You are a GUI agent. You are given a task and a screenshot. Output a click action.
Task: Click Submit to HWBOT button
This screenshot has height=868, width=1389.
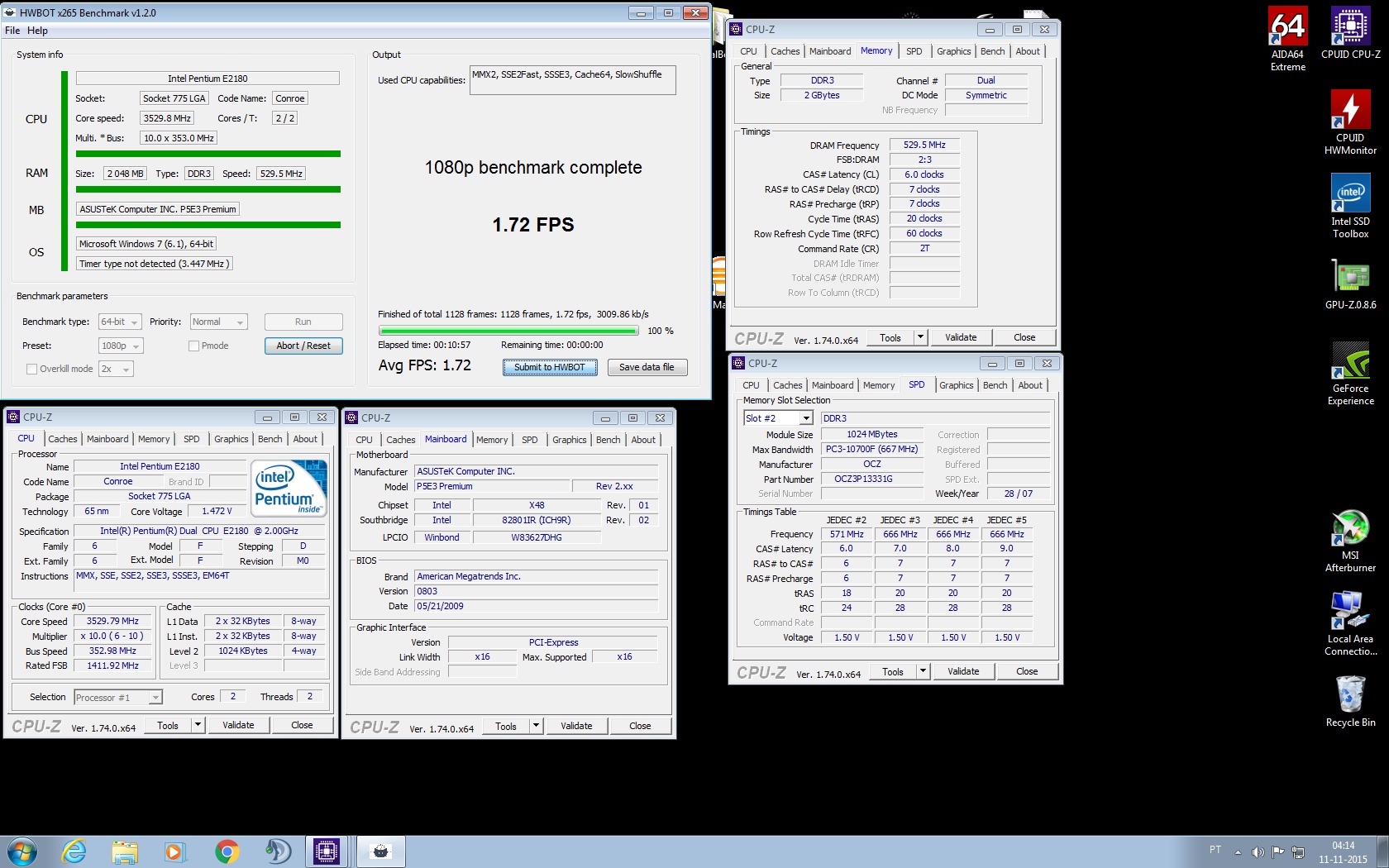pos(550,367)
